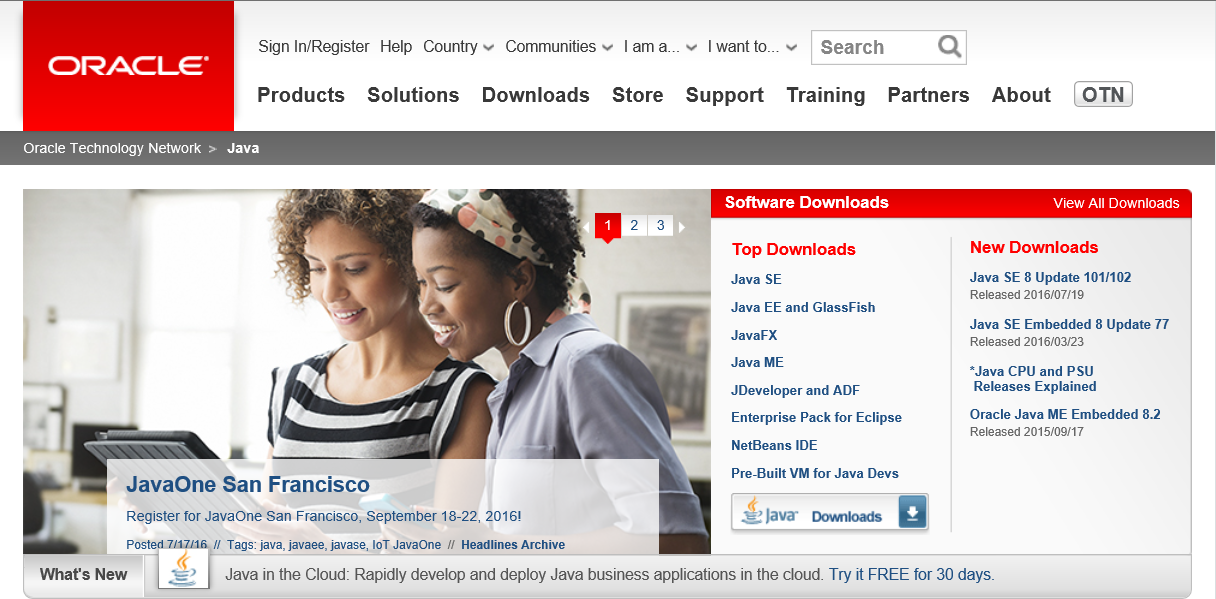
Task: Open Java CPU and PSU Releases Explained
Action: pos(1033,379)
